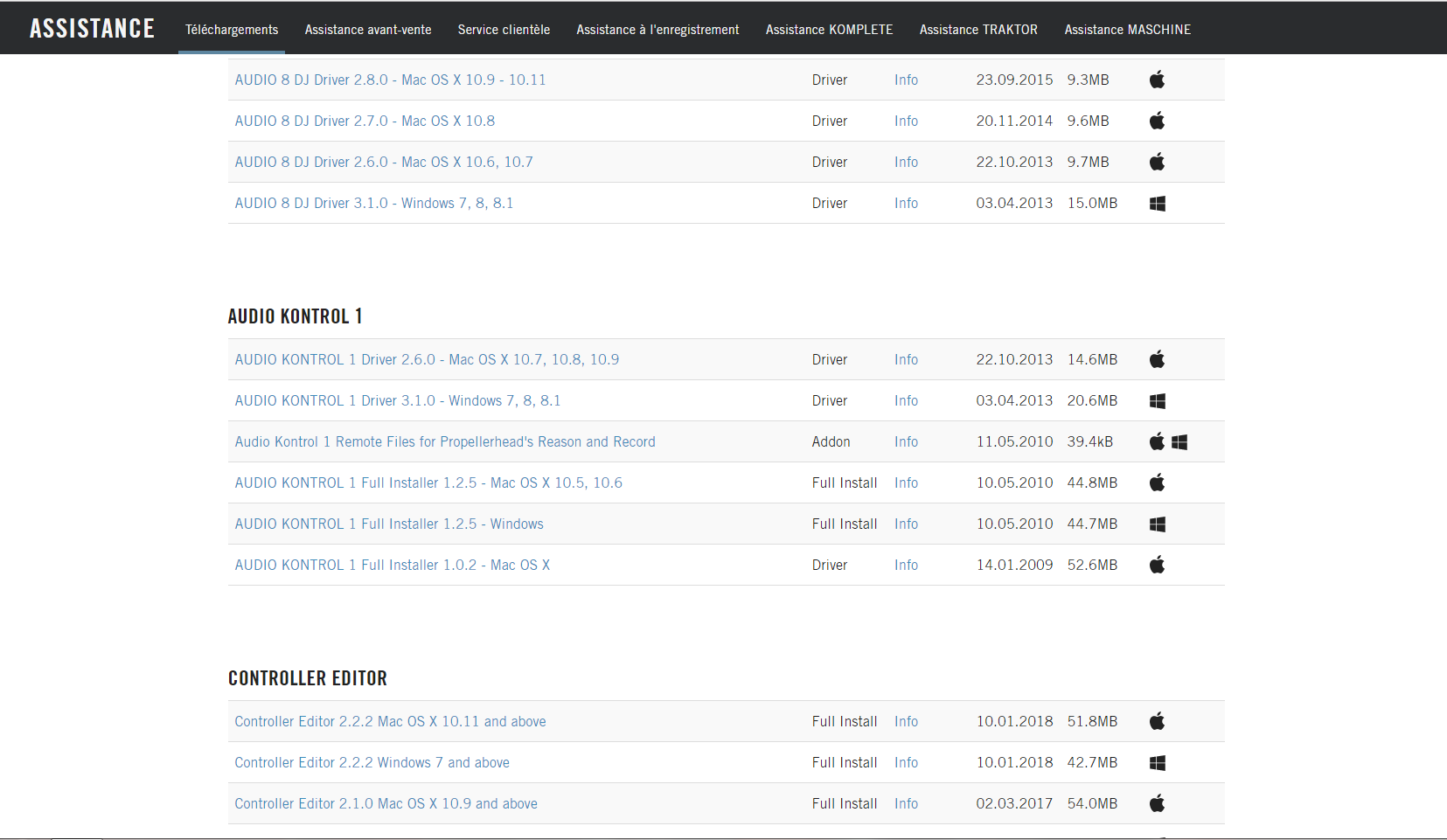
Task: Click Windows icon in Audio Kontrol 1 Remote Files row
Action: 1179,442
